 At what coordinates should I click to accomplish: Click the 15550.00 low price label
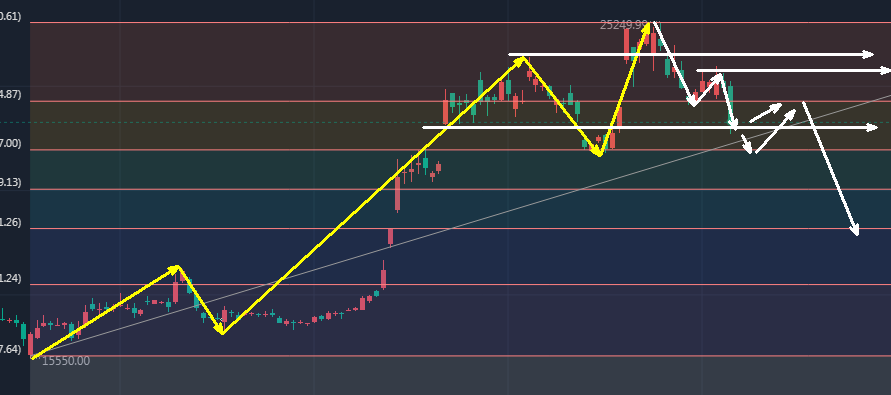pyautogui.click(x=66, y=361)
